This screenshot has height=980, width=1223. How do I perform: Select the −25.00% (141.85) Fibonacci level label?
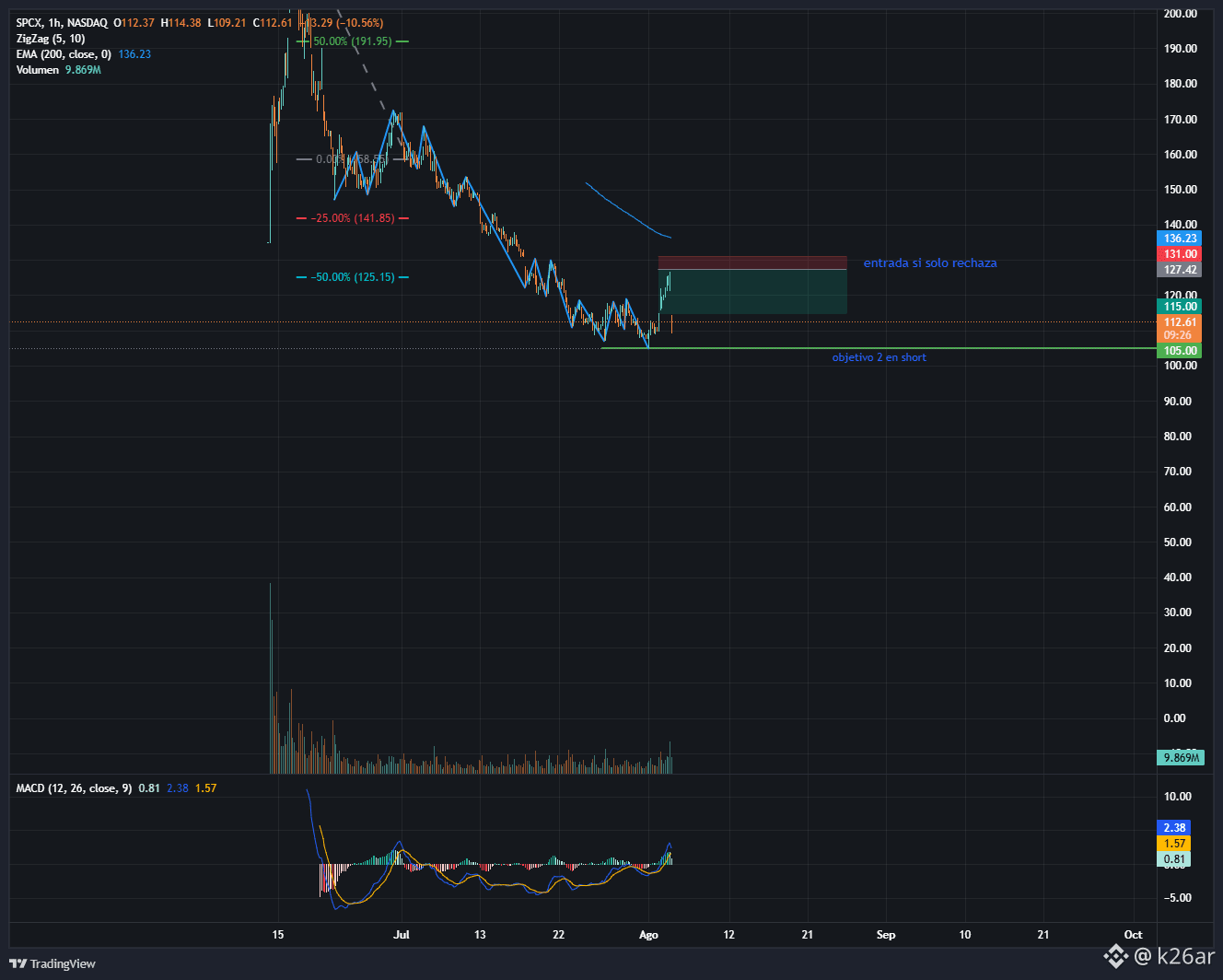[352, 218]
